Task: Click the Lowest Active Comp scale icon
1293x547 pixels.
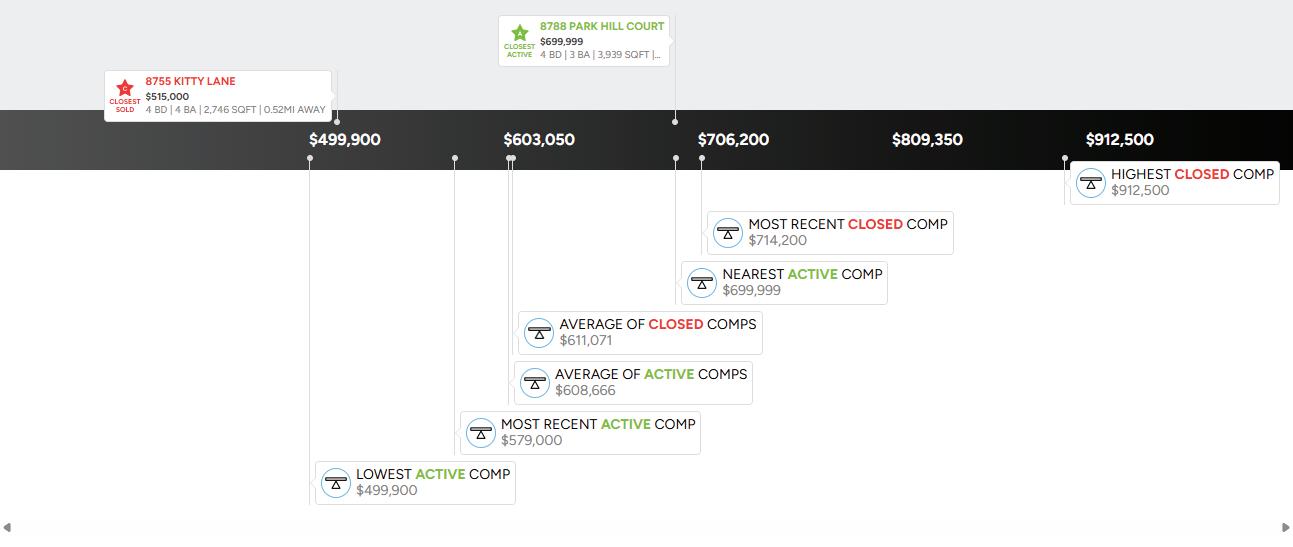Action: pos(336,483)
